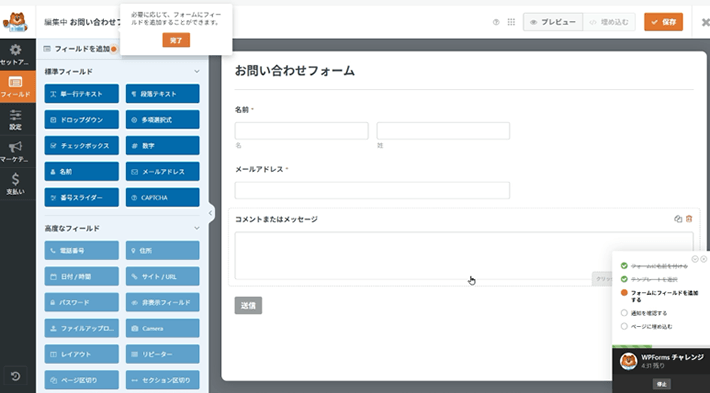
Task: Add a パスワード field
Action: 82,302
